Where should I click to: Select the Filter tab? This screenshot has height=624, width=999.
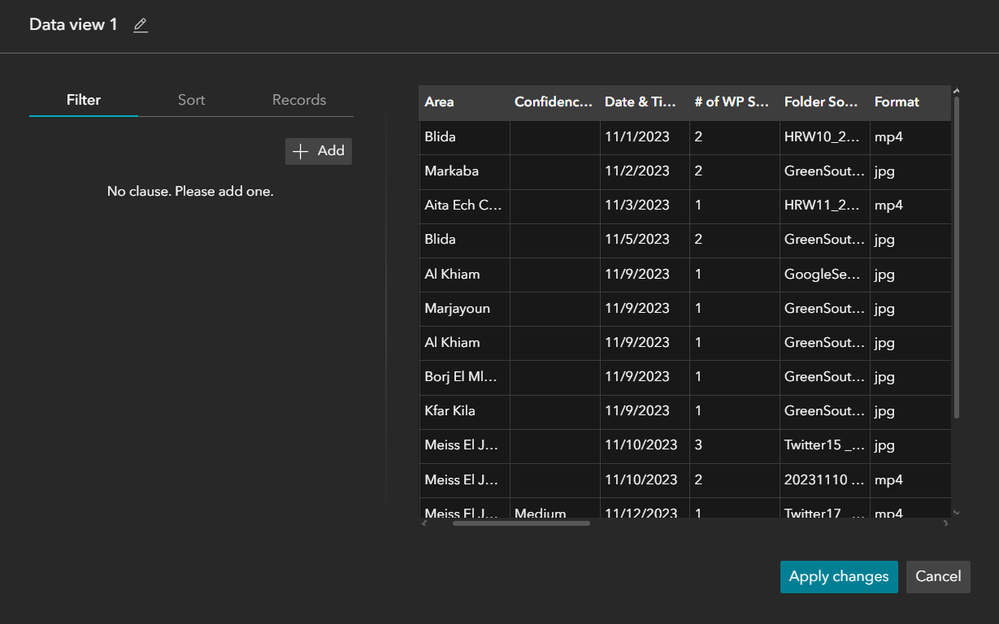tap(83, 100)
